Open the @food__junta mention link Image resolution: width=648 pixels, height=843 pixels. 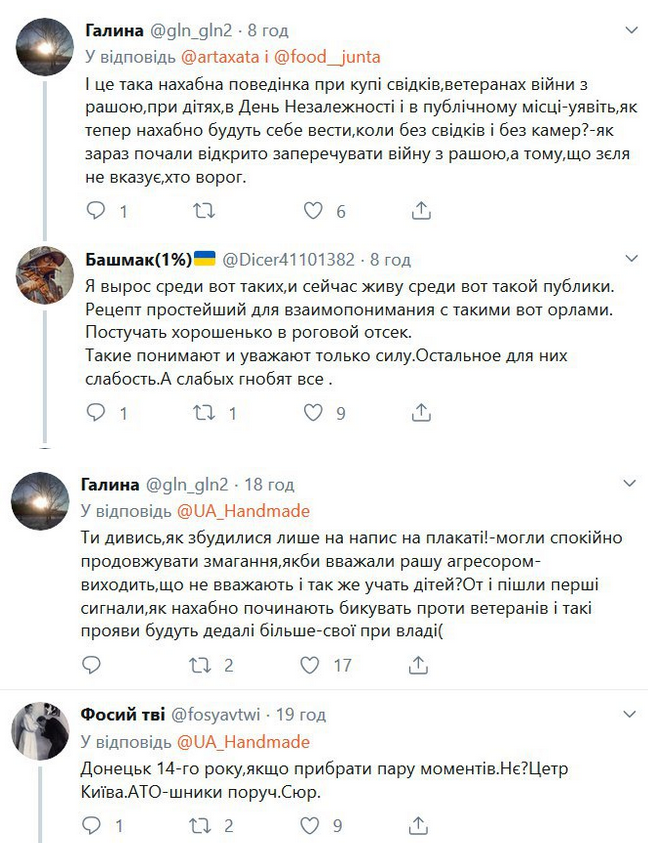click(327, 57)
